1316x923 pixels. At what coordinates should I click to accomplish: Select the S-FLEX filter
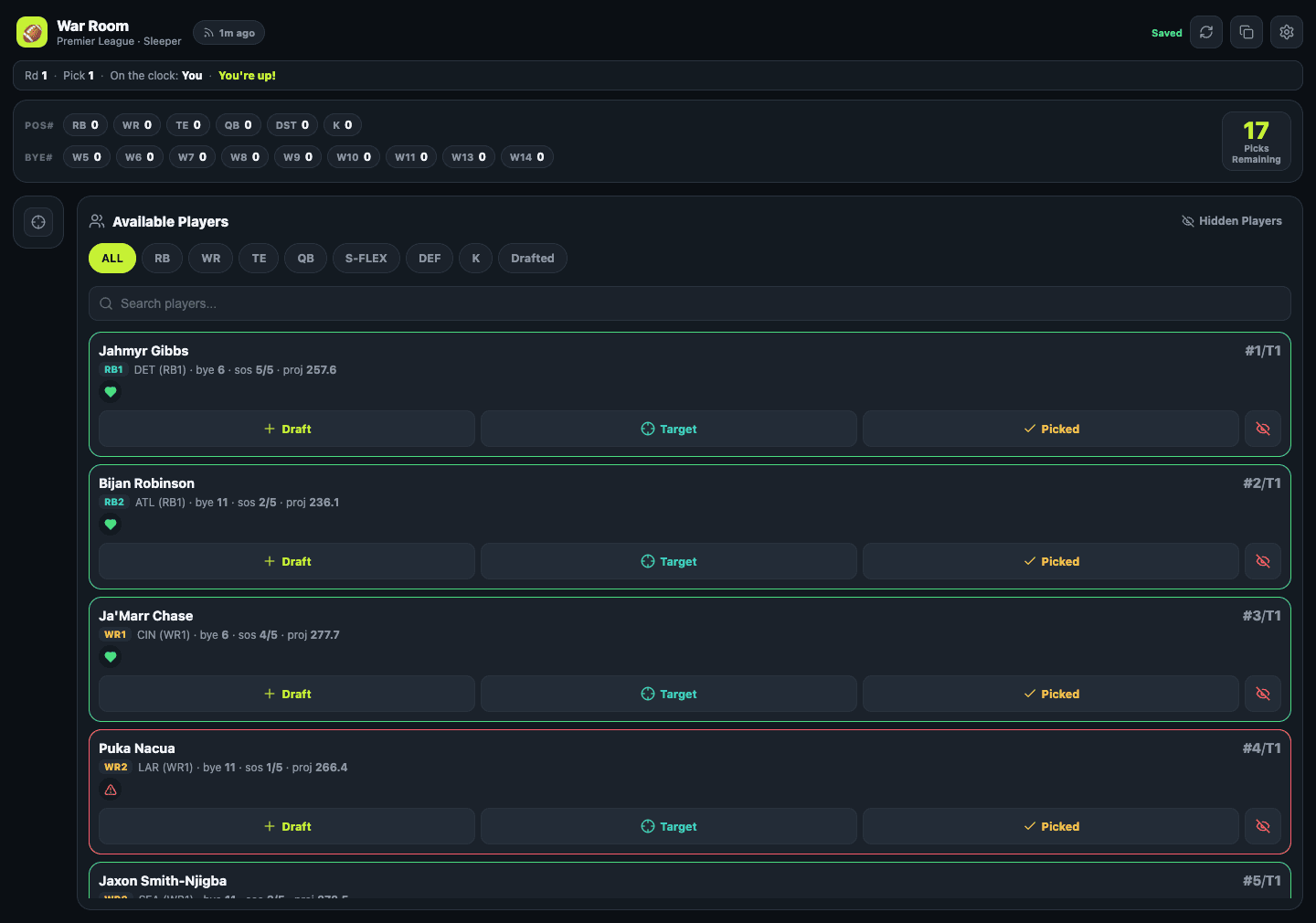pos(366,259)
